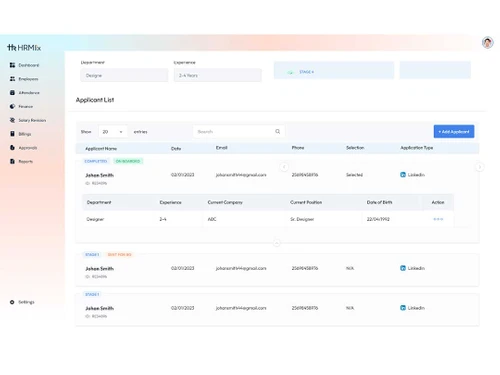Click the stage icon in the stage card
The width and height of the screenshot is (500, 375).
pos(291,72)
